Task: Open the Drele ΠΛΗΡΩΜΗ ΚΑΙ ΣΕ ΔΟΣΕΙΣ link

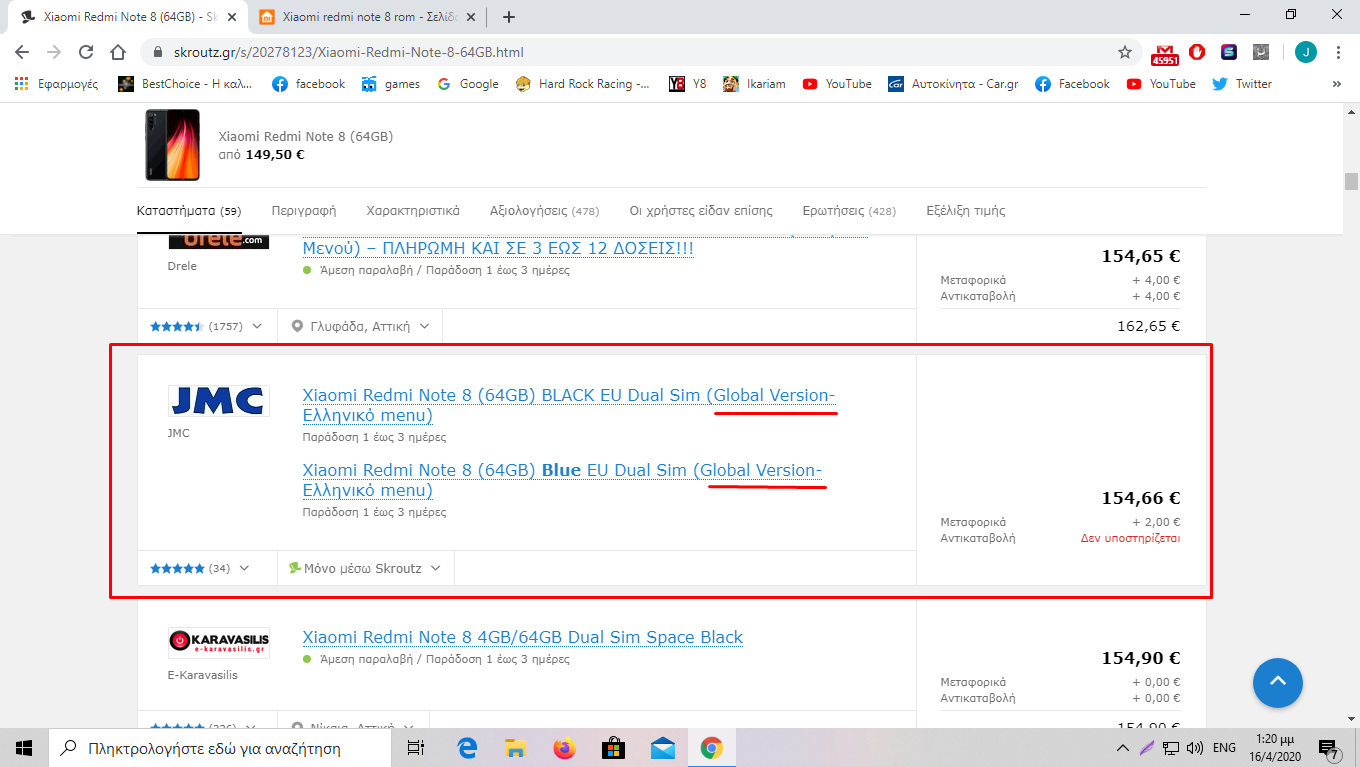Action: 498,247
